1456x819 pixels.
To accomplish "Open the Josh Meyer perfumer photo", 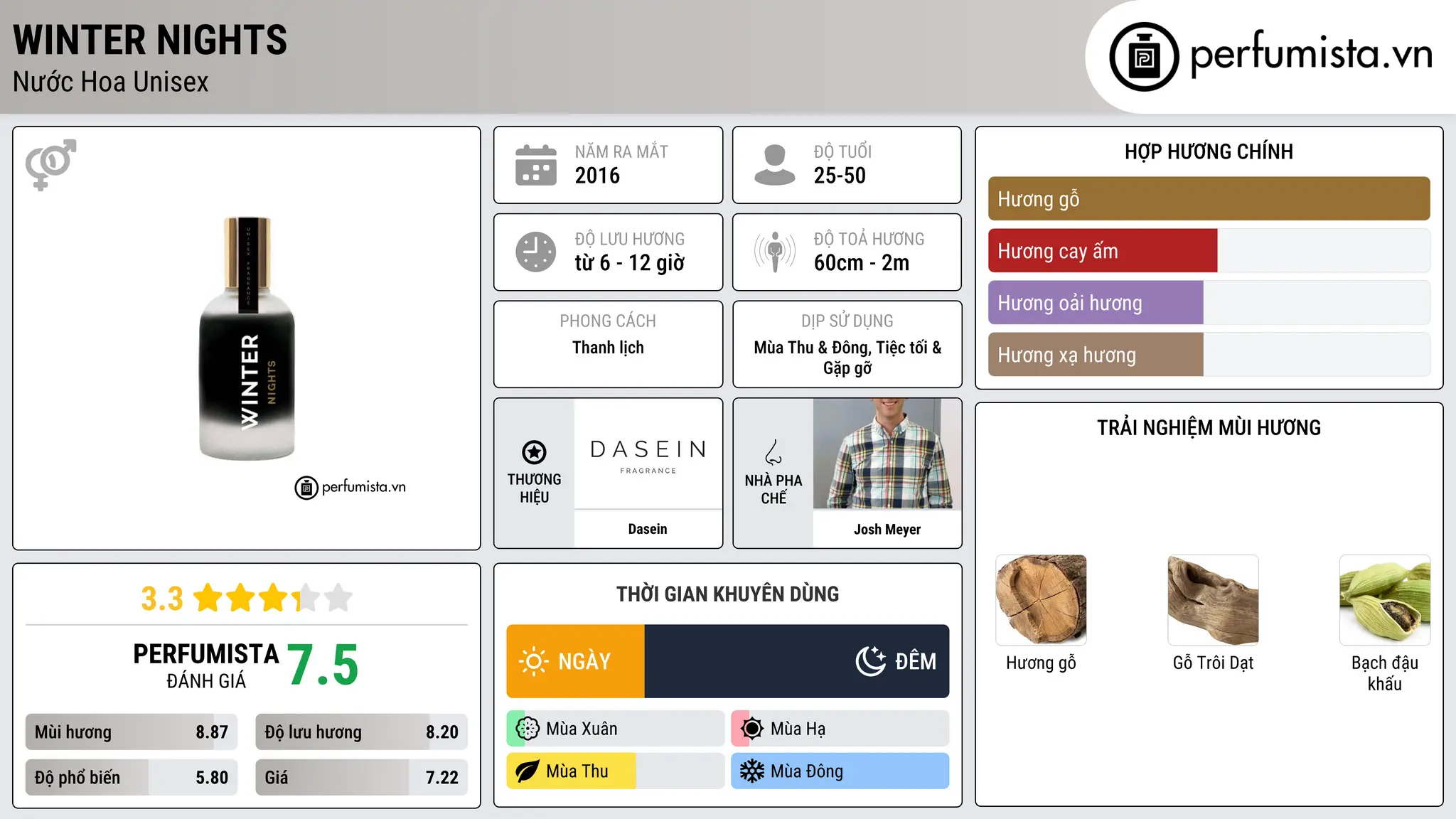I will [x=887, y=454].
